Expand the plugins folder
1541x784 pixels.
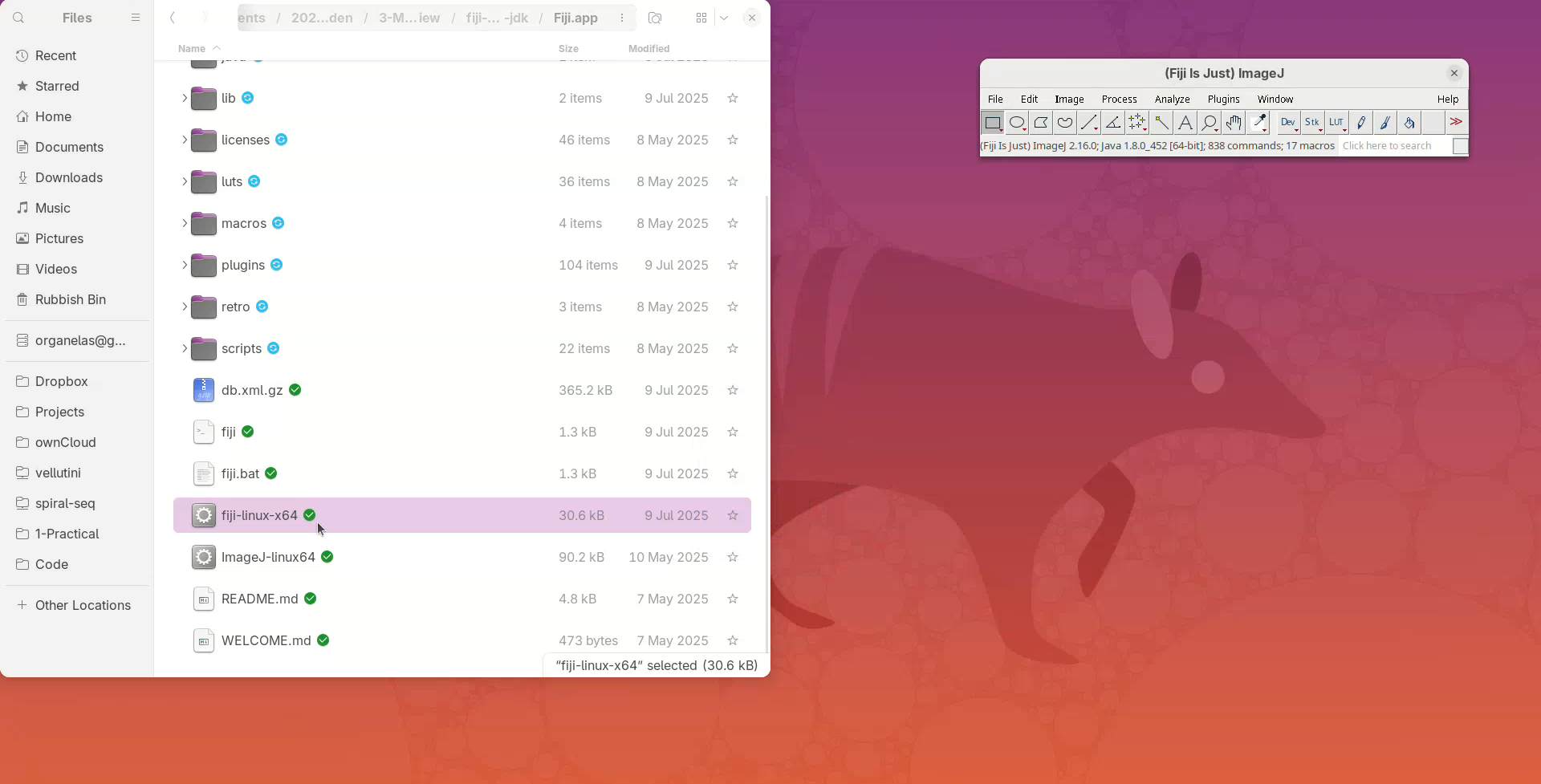184,265
